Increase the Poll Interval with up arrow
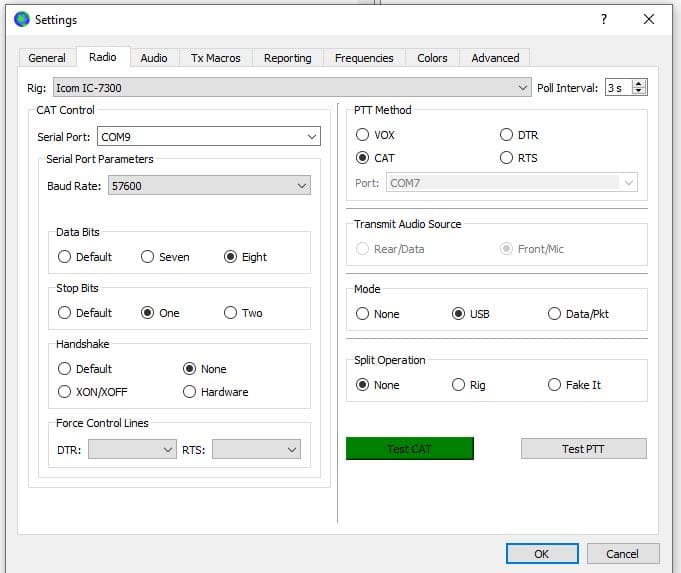681x573 pixels. click(639, 83)
